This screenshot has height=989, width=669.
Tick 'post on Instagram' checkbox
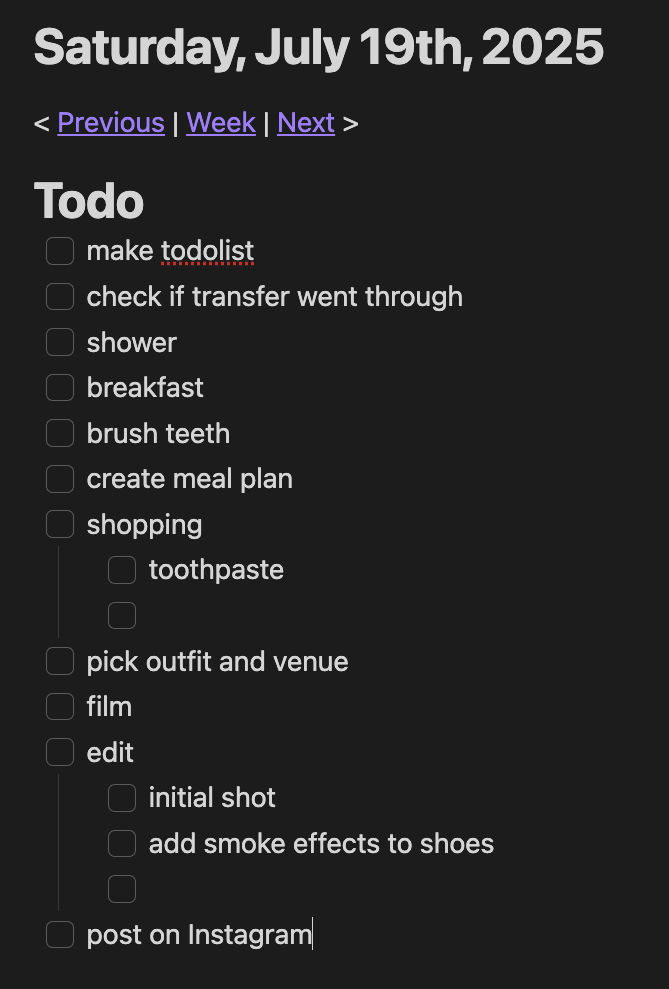click(60, 935)
